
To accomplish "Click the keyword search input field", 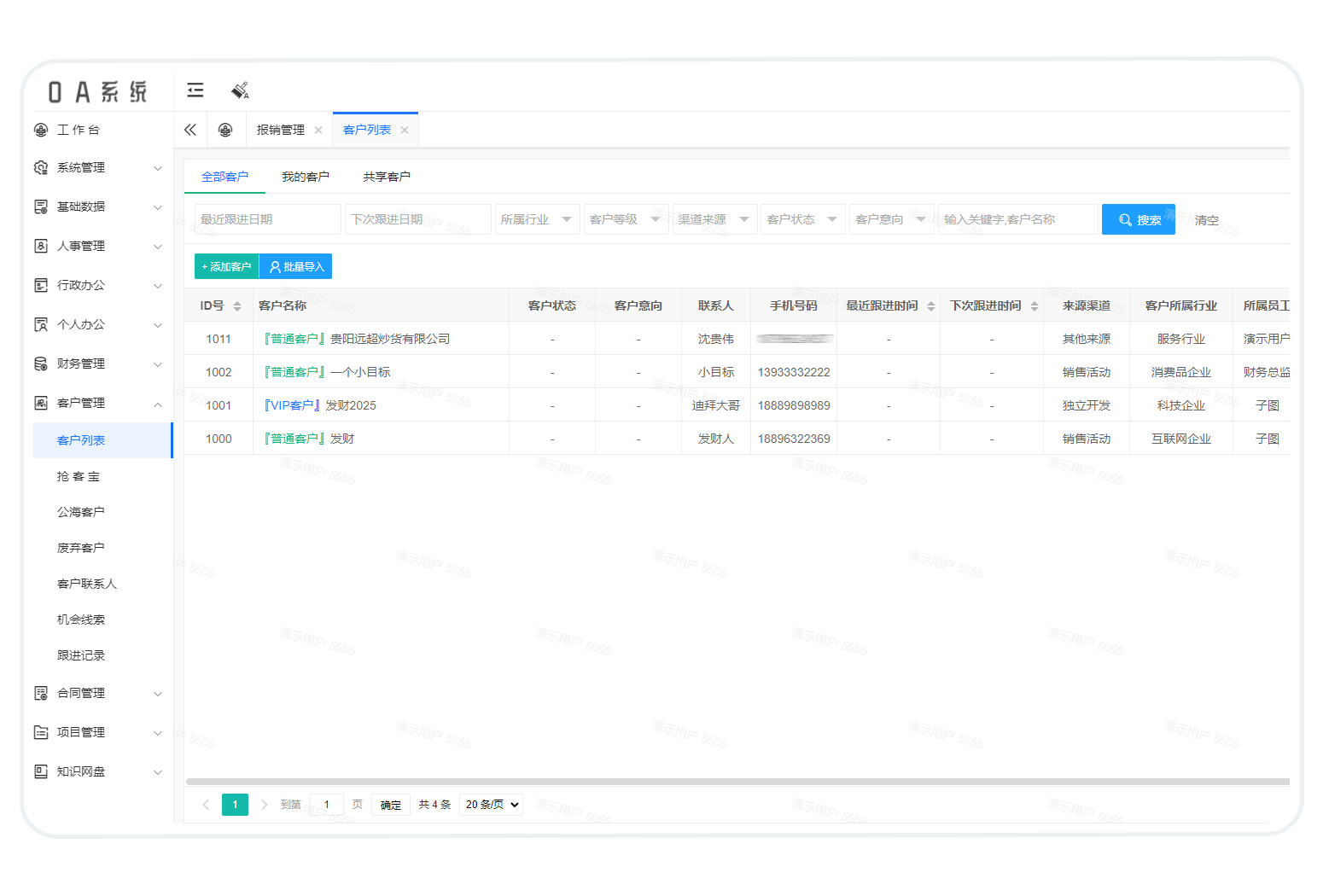I will pyautogui.click(x=1017, y=219).
